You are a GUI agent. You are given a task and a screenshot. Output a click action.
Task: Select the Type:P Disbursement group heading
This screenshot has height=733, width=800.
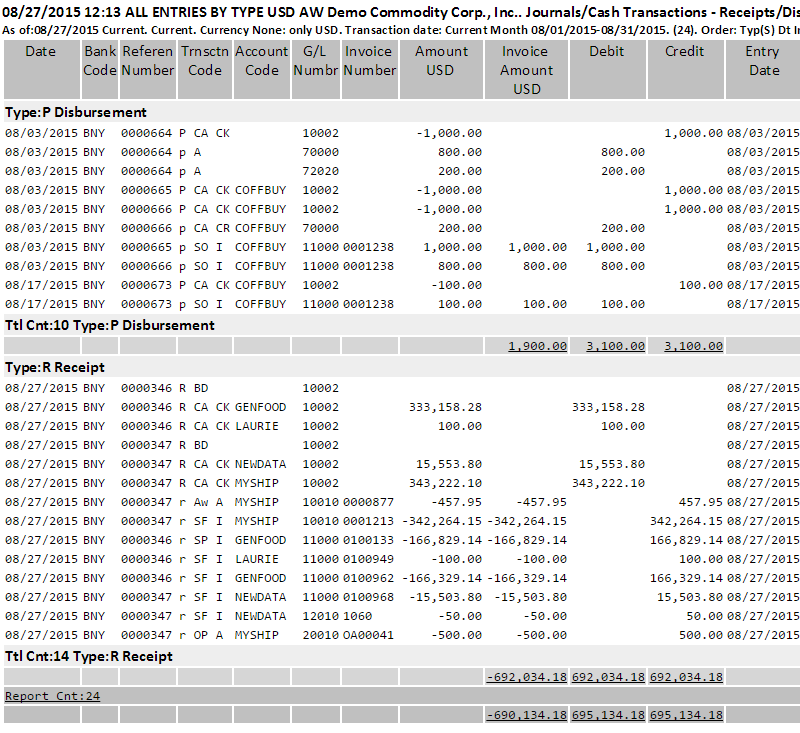(x=76, y=112)
